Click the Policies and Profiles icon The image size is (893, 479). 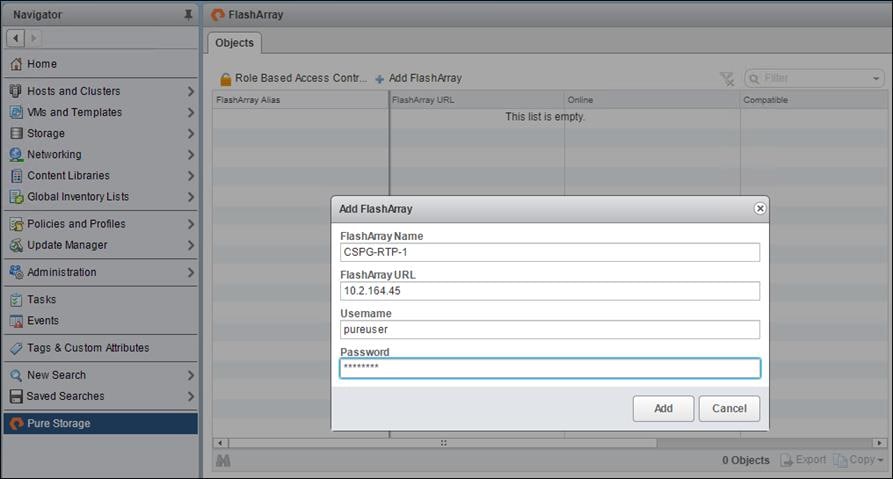17,224
